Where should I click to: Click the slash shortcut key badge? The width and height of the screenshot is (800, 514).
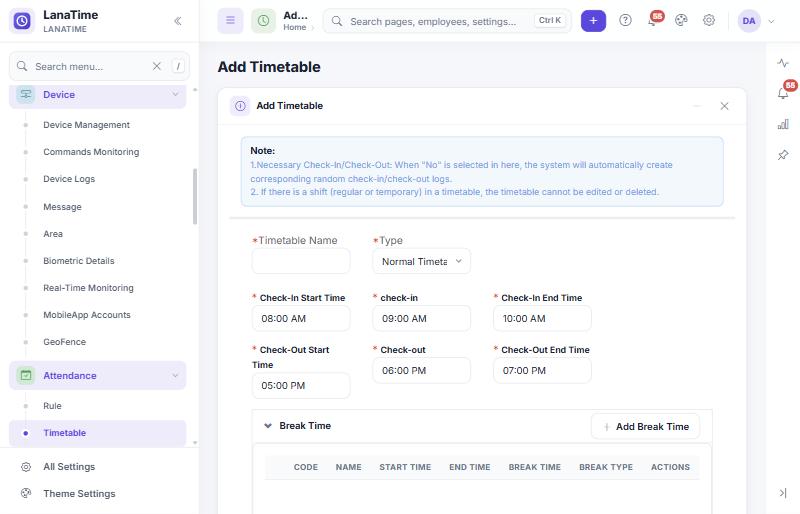pyautogui.click(x=178, y=66)
